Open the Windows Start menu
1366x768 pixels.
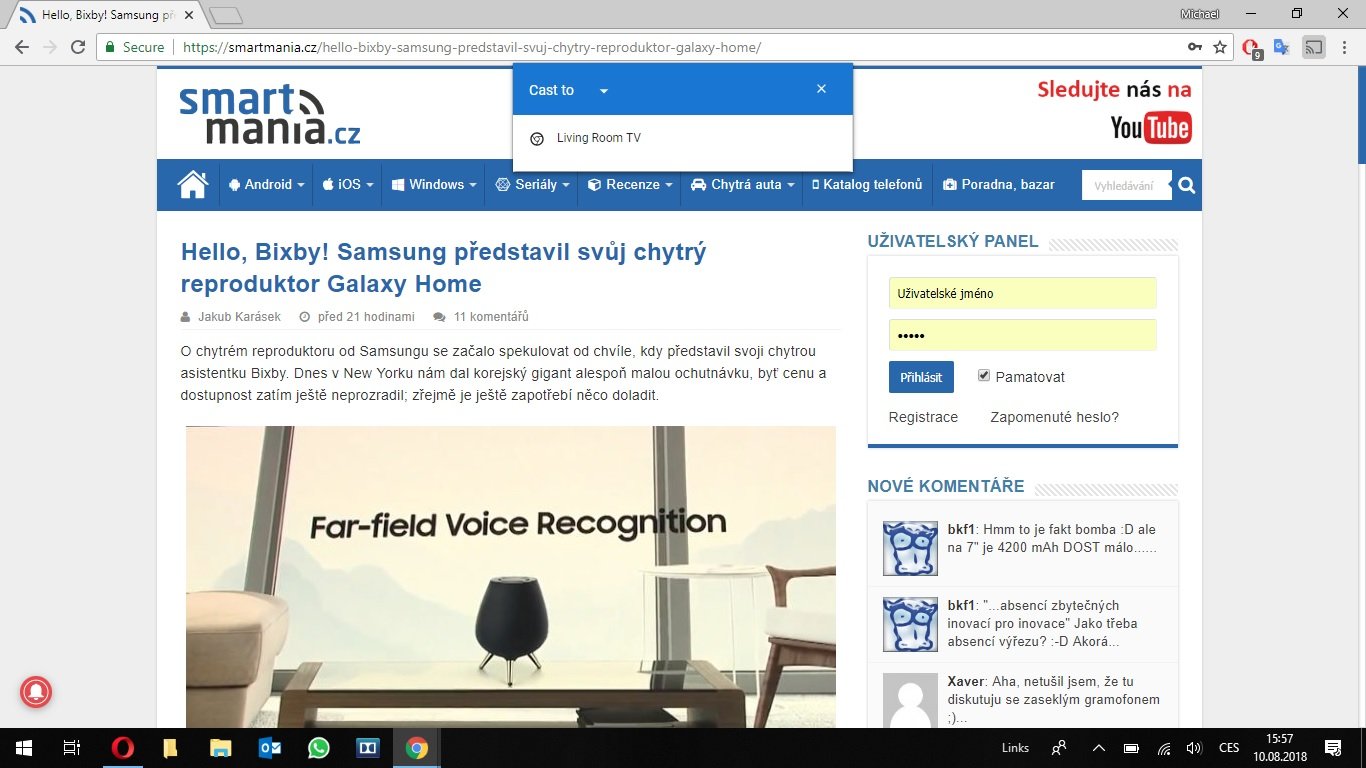click(24, 748)
